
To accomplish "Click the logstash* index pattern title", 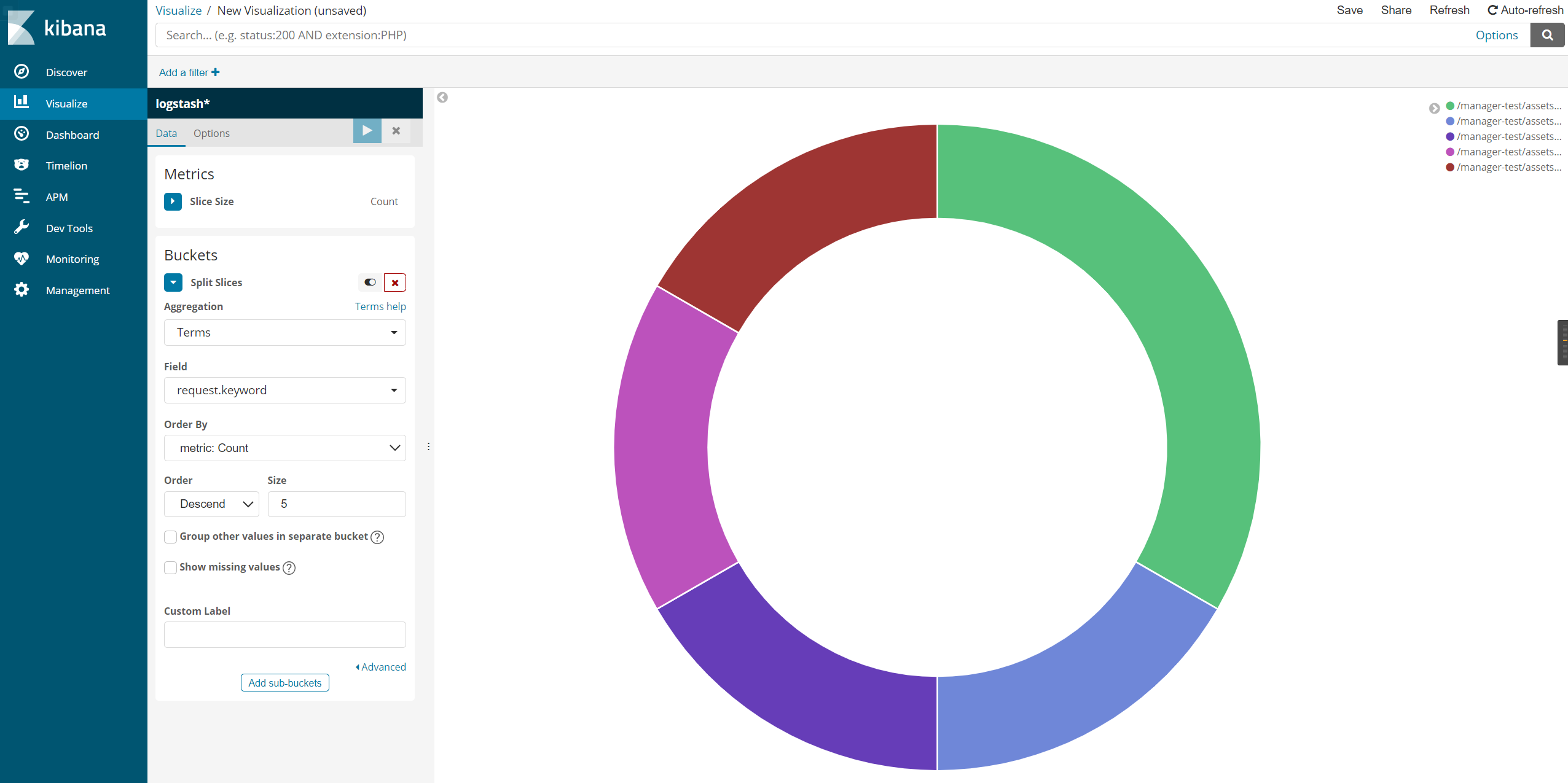I will point(182,104).
